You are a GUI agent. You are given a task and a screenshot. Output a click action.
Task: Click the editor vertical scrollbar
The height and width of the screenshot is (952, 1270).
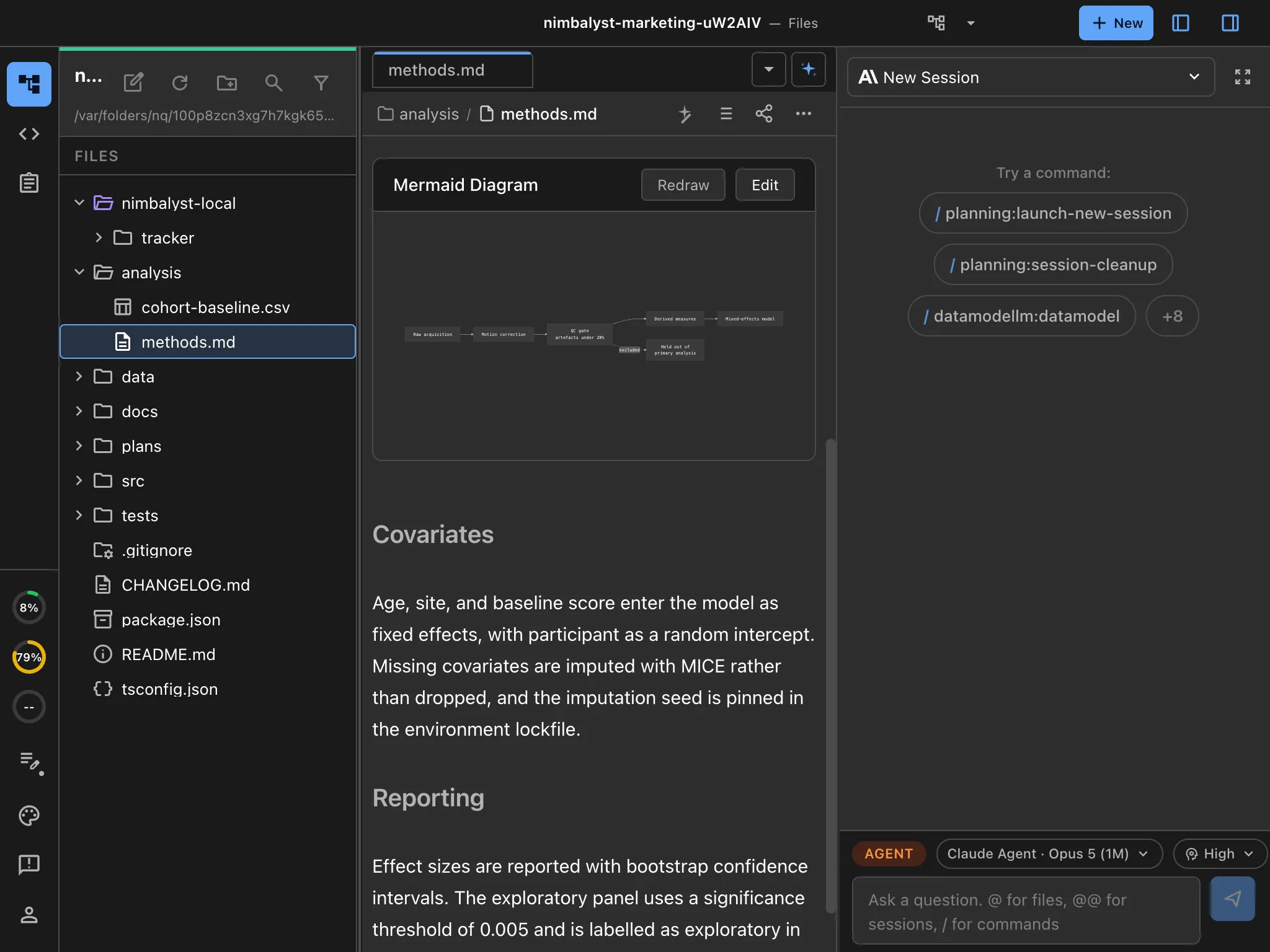pyautogui.click(x=830, y=676)
